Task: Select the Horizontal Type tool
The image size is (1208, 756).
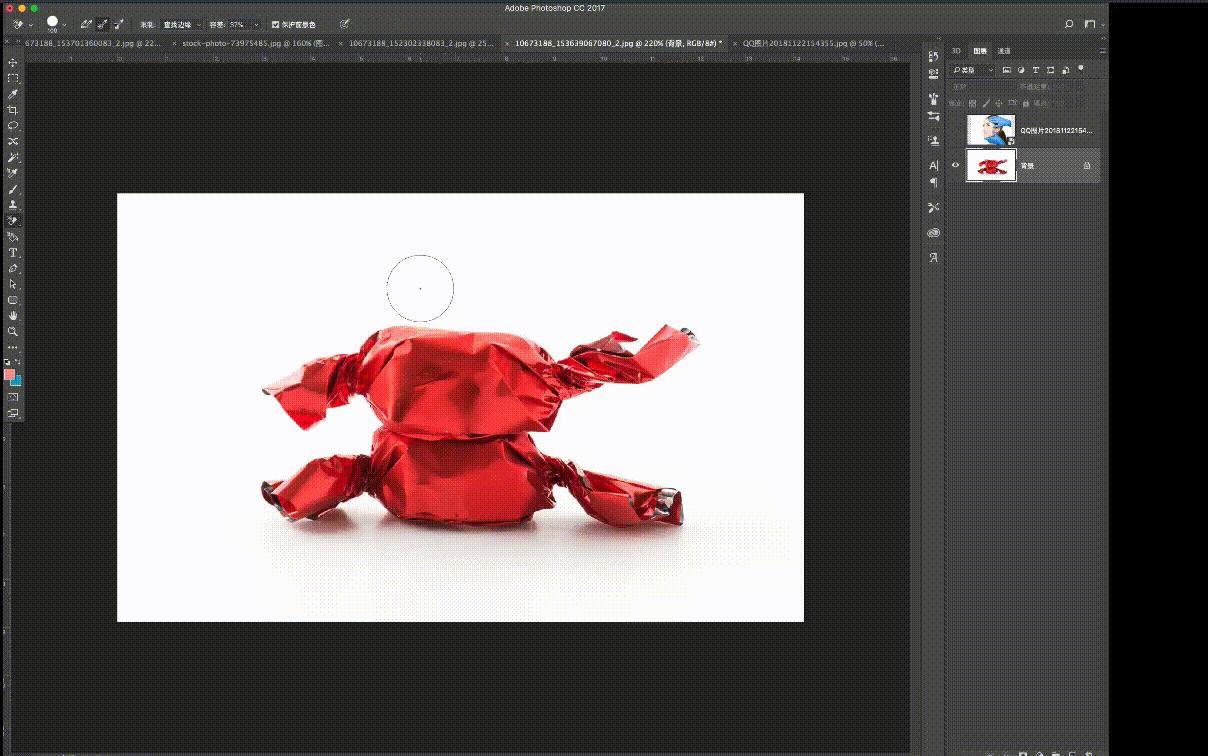Action: point(13,253)
